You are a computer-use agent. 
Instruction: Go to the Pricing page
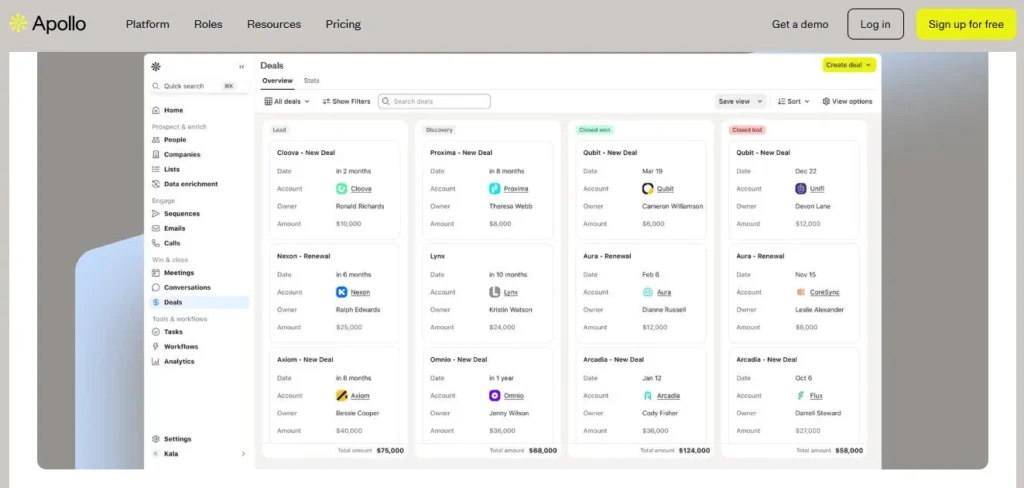pyautogui.click(x=344, y=24)
